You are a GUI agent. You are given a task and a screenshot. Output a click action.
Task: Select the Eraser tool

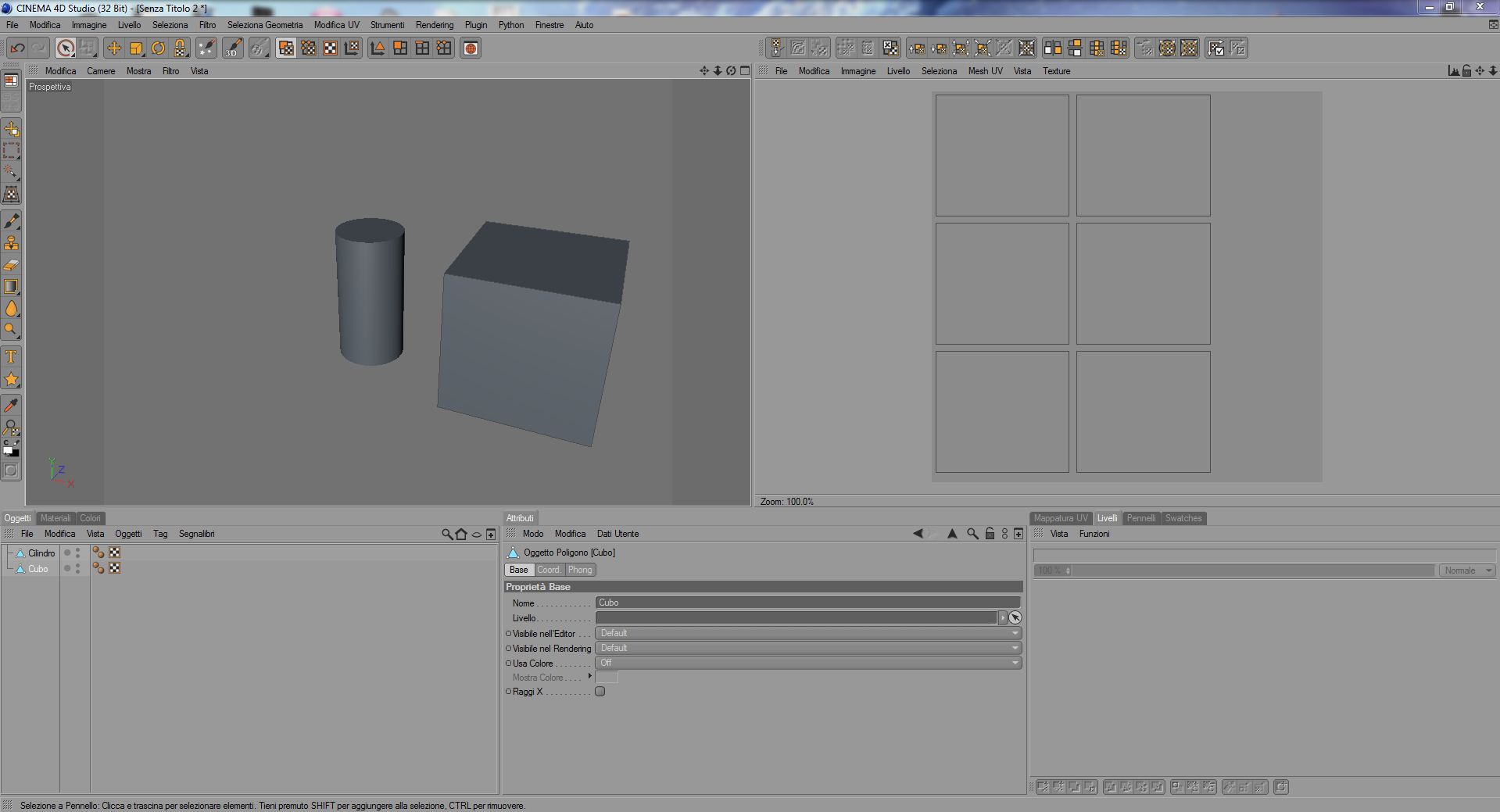click(12, 265)
